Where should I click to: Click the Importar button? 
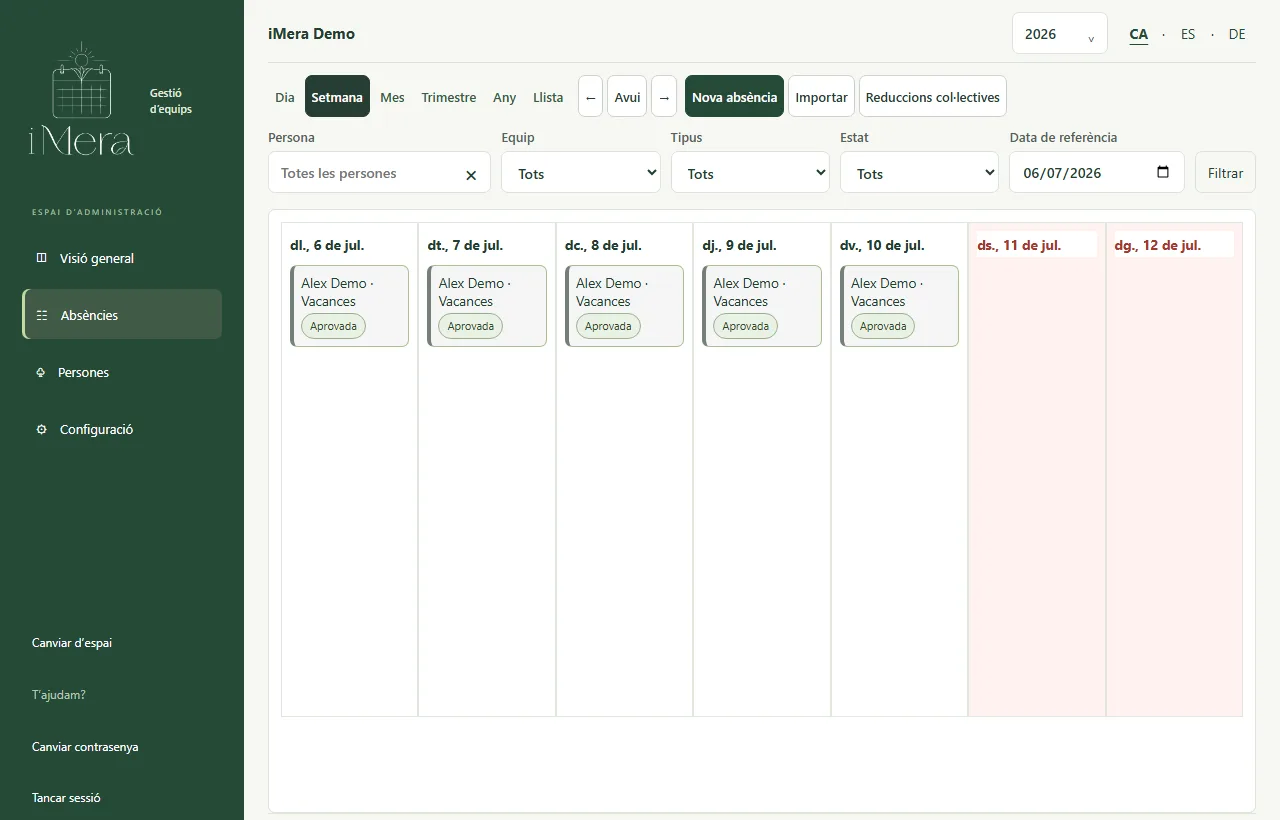[x=821, y=97]
